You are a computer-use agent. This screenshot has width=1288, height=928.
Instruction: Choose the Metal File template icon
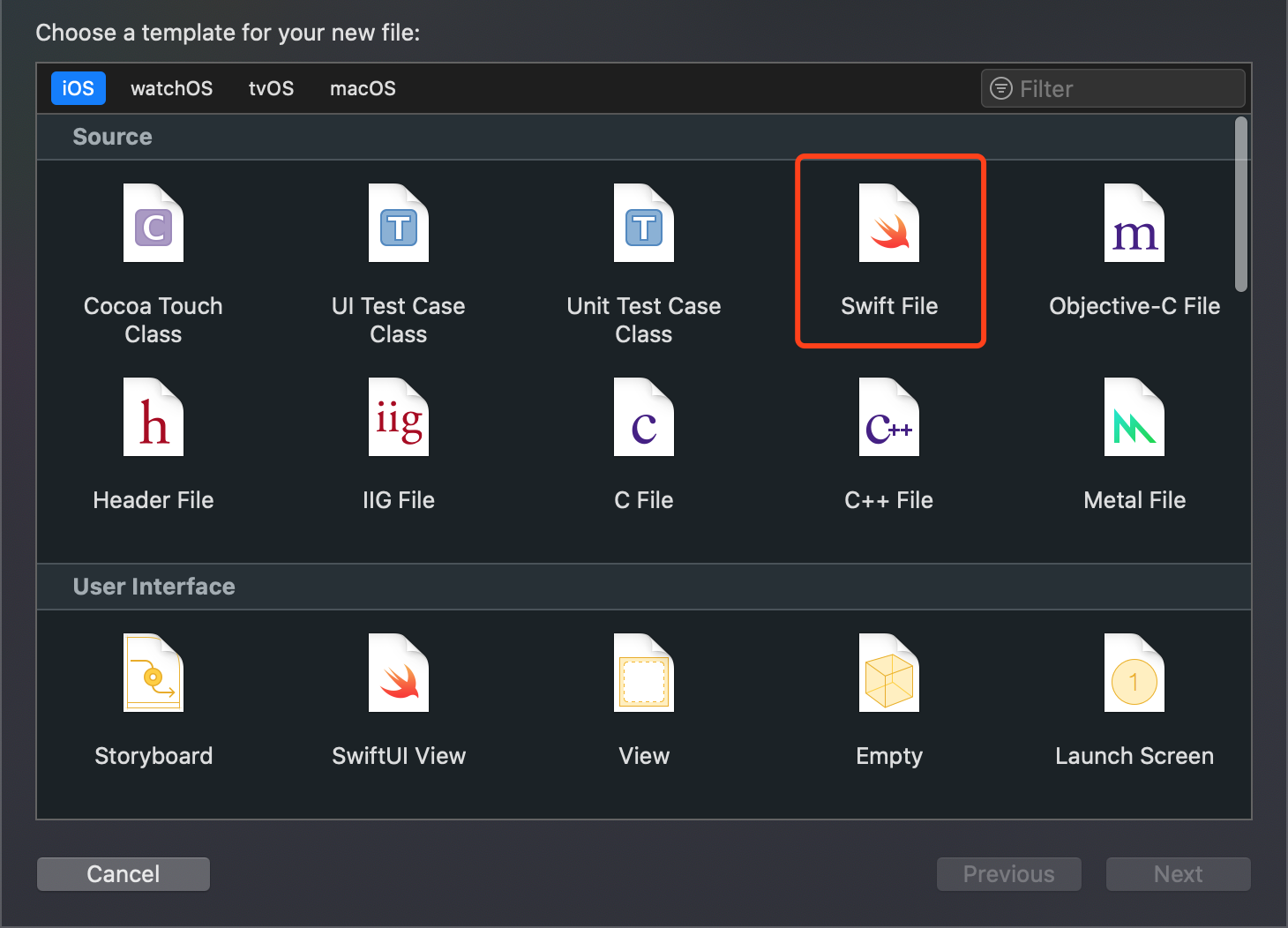[1134, 417]
